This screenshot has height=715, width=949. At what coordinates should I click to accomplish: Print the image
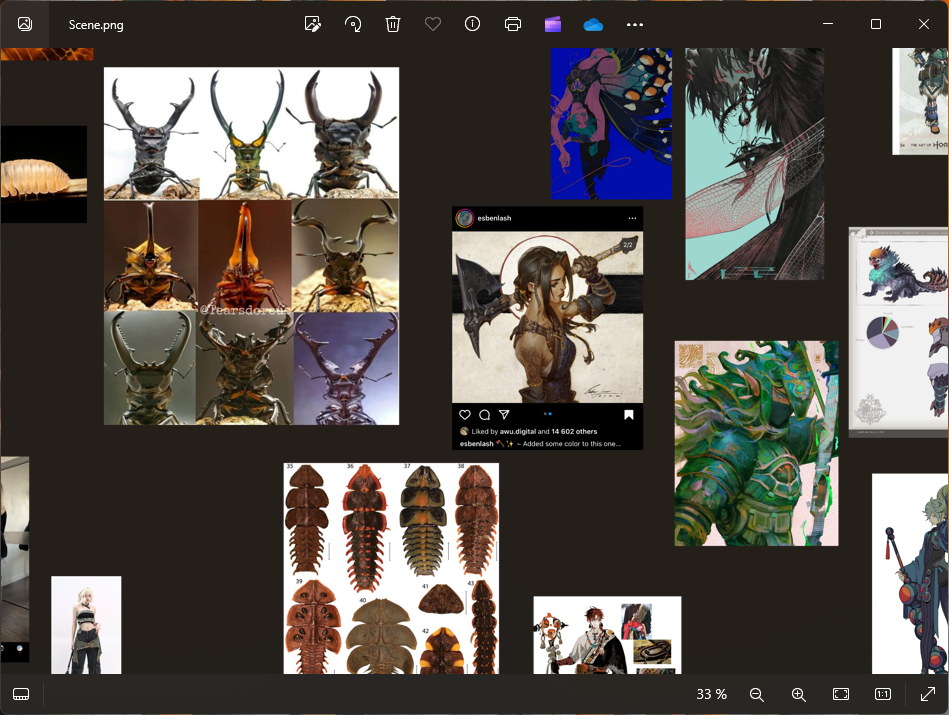513,24
